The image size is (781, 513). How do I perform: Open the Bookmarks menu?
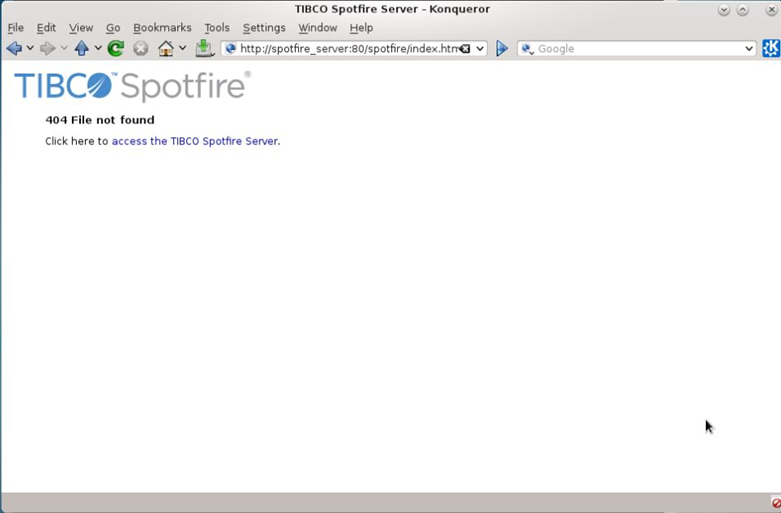tap(162, 28)
